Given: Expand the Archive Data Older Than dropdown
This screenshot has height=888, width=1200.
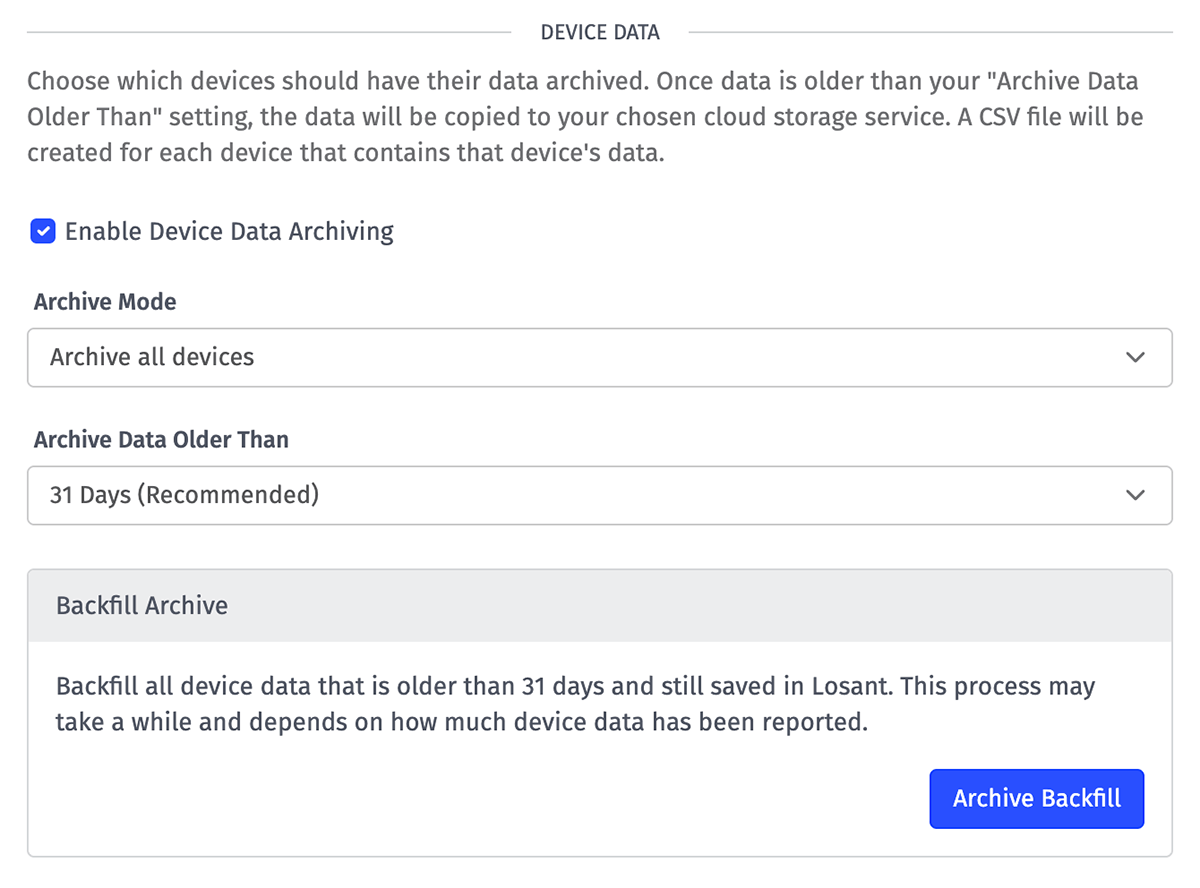Looking at the screenshot, I should [600, 495].
